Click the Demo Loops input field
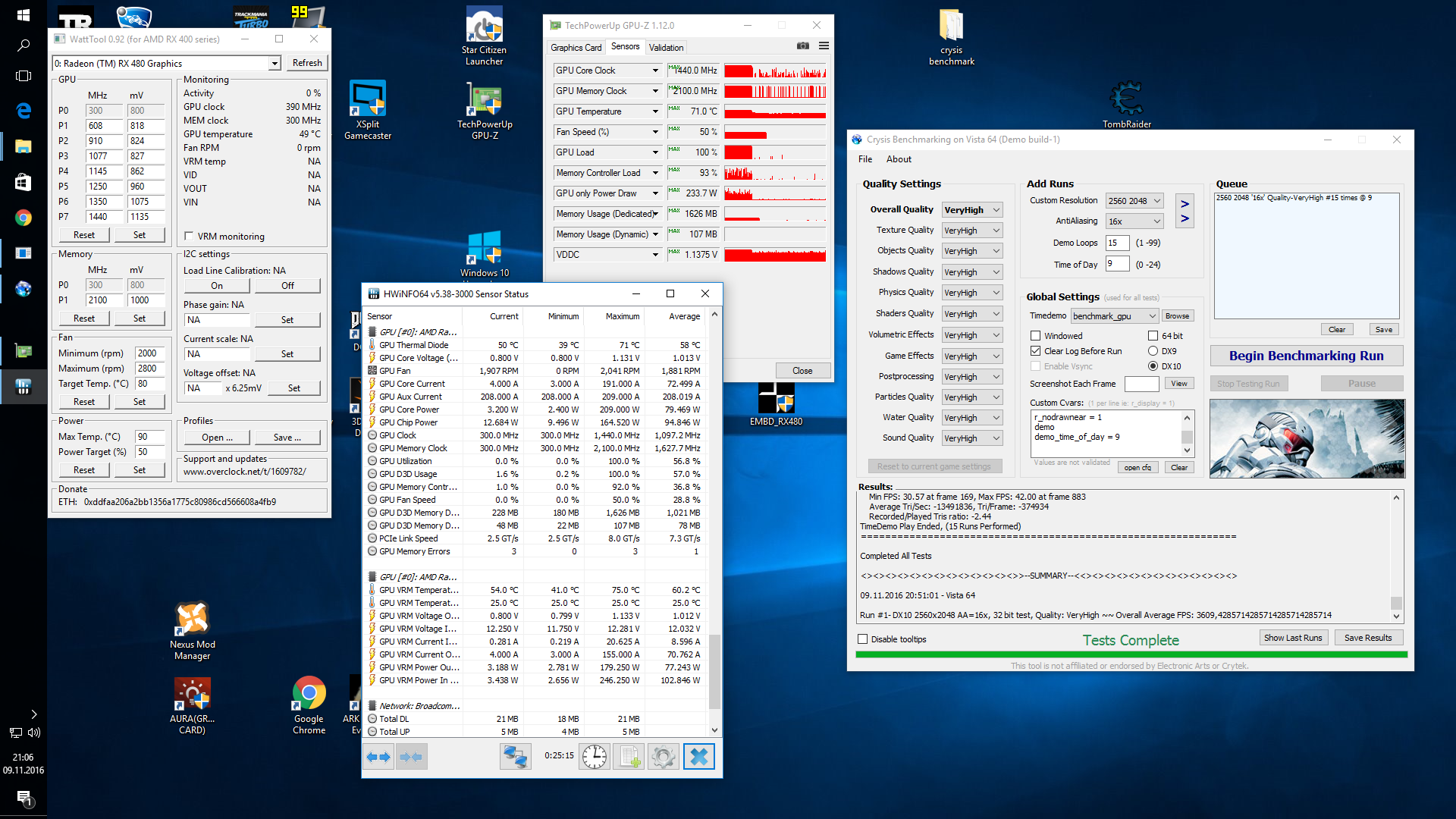This screenshot has width=1456, height=819. [x=1117, y=243]
